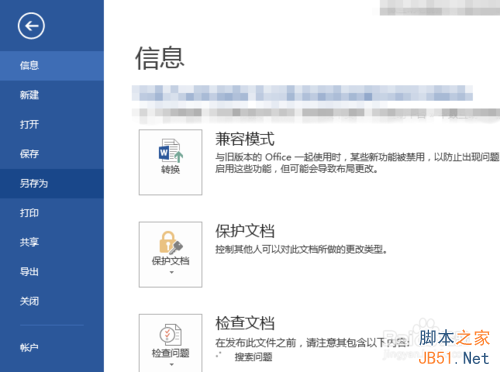Choose 打开 from the sidebar
The image size is (500, 372).
tap(52, 124)
